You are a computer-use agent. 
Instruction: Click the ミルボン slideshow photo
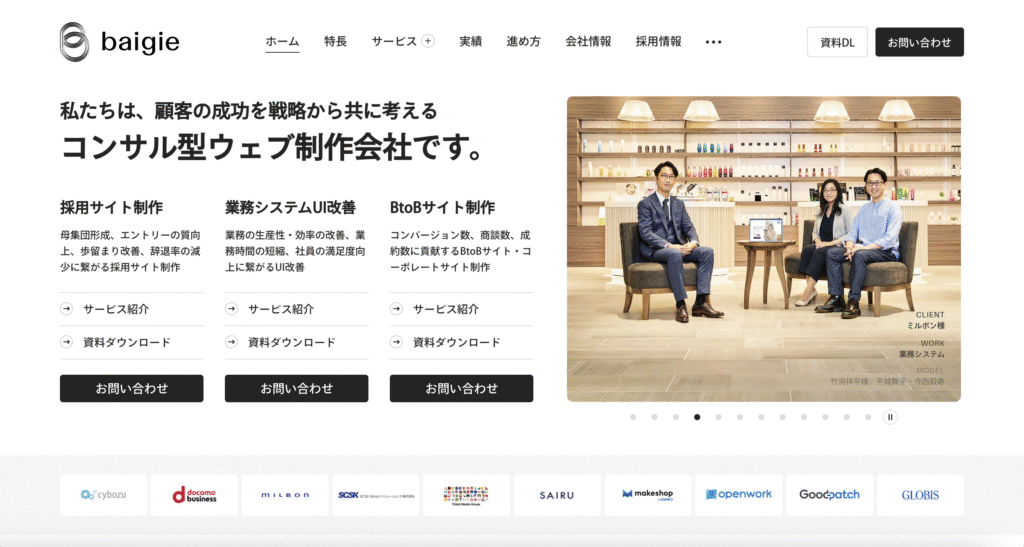[763, 249]
